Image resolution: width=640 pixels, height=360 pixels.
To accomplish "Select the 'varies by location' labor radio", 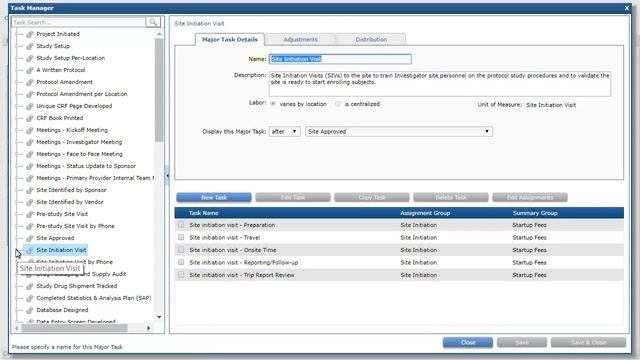I will click(x=273, y=104).
